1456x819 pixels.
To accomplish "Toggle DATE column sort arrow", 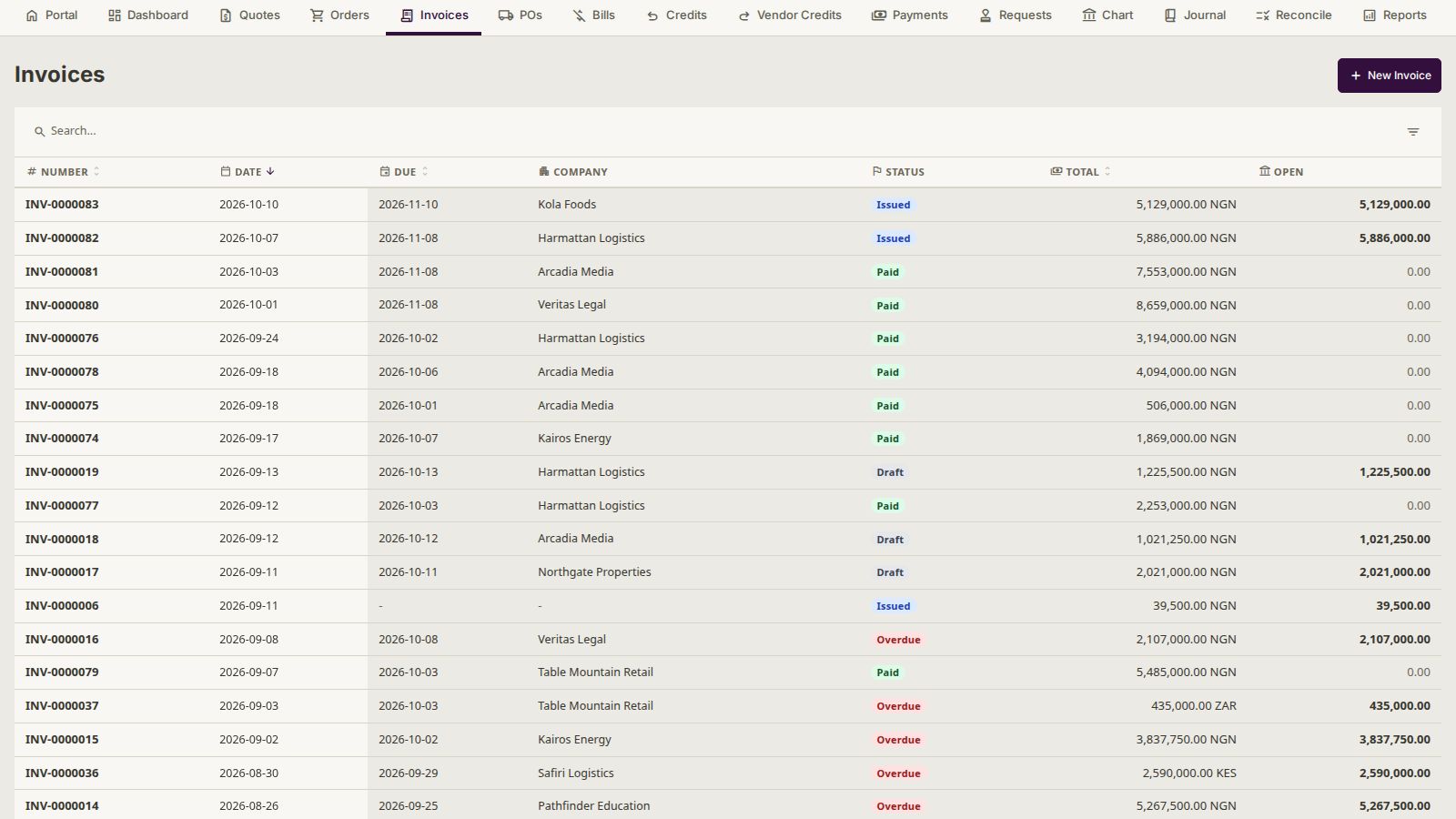I will click(270, 172).
